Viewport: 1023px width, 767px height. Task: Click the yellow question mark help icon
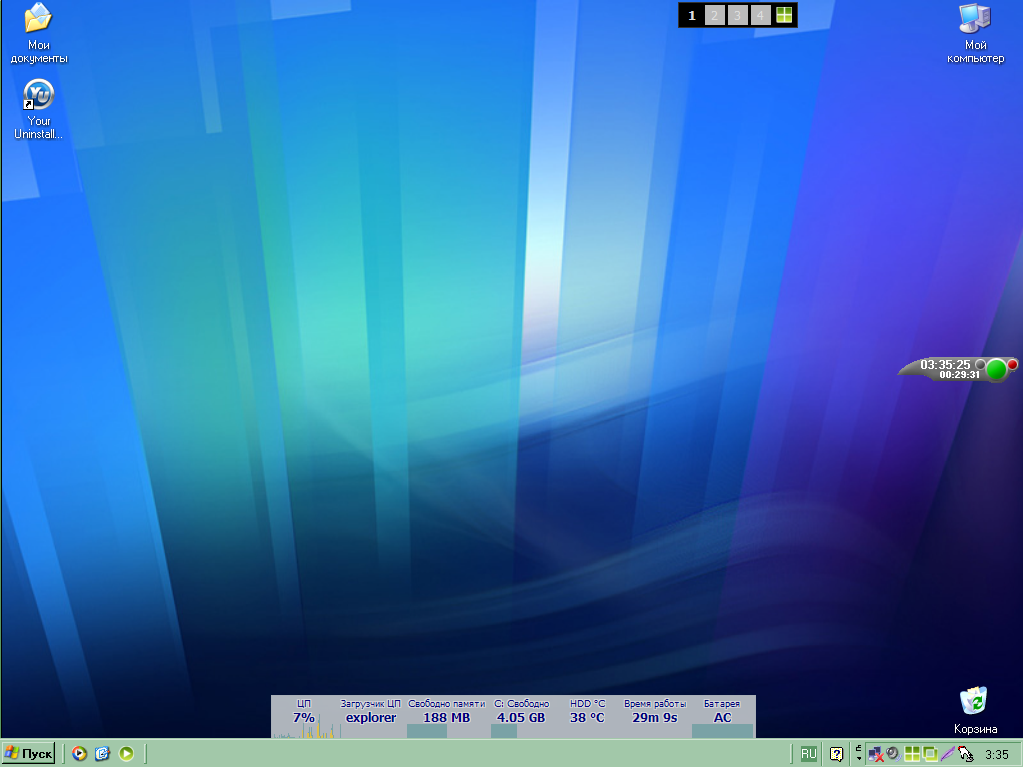click(x=836, y=754)
